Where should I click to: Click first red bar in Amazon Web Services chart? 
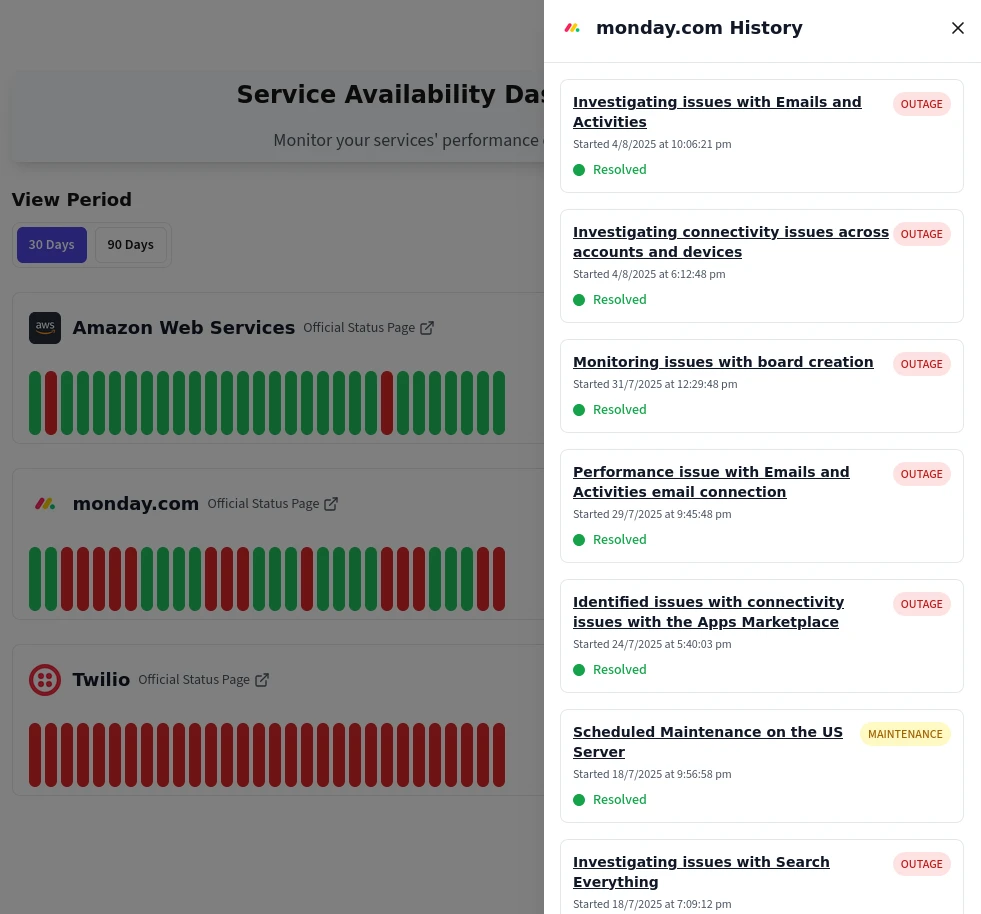click(51, 403)
